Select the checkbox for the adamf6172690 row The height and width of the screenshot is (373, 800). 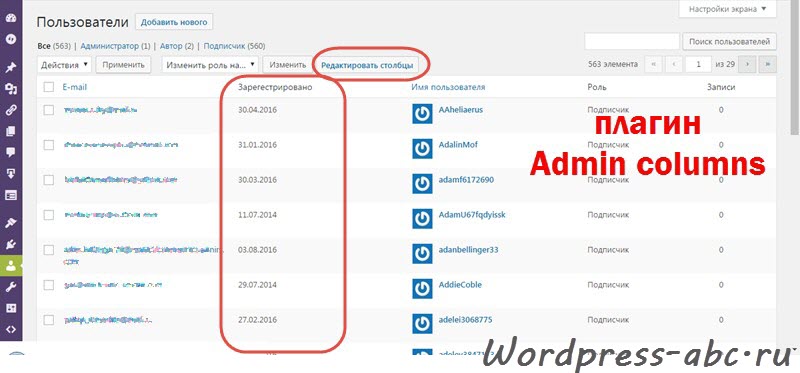(x=48, y=180)
